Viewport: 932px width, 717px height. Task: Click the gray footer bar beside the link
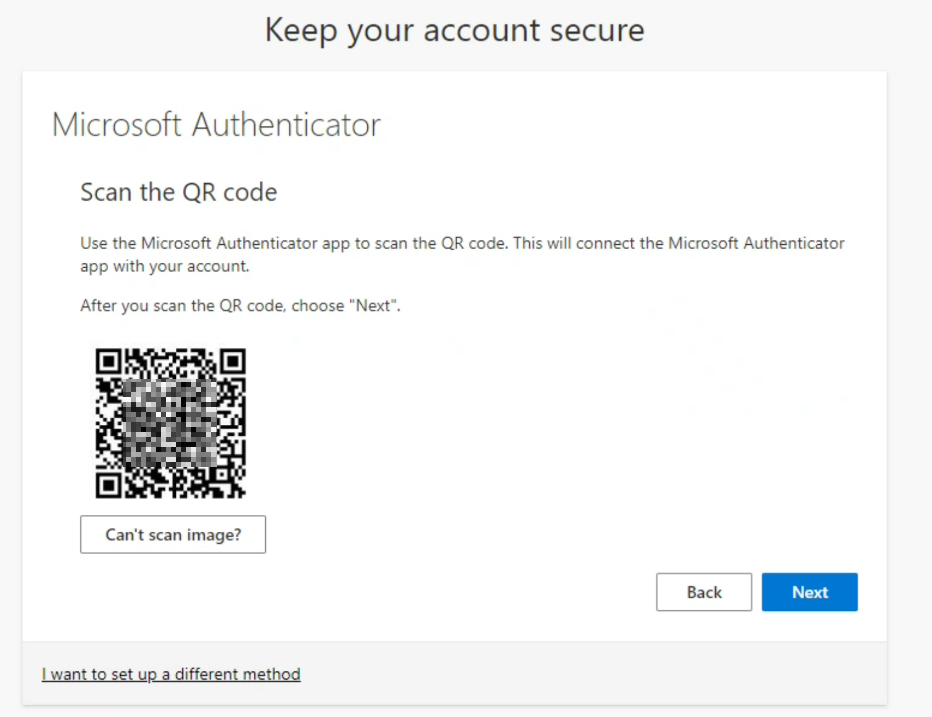click(x=600, y=674)
